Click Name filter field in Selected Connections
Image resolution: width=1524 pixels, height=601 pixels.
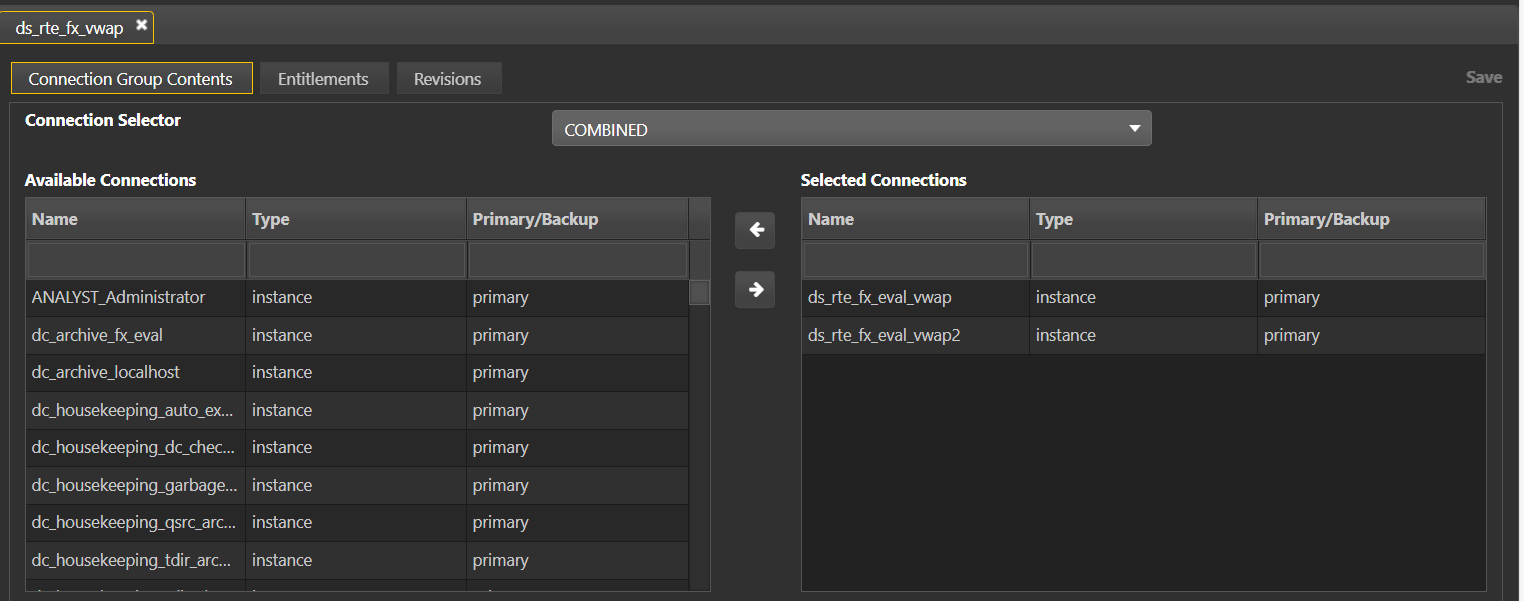(915, 260)
